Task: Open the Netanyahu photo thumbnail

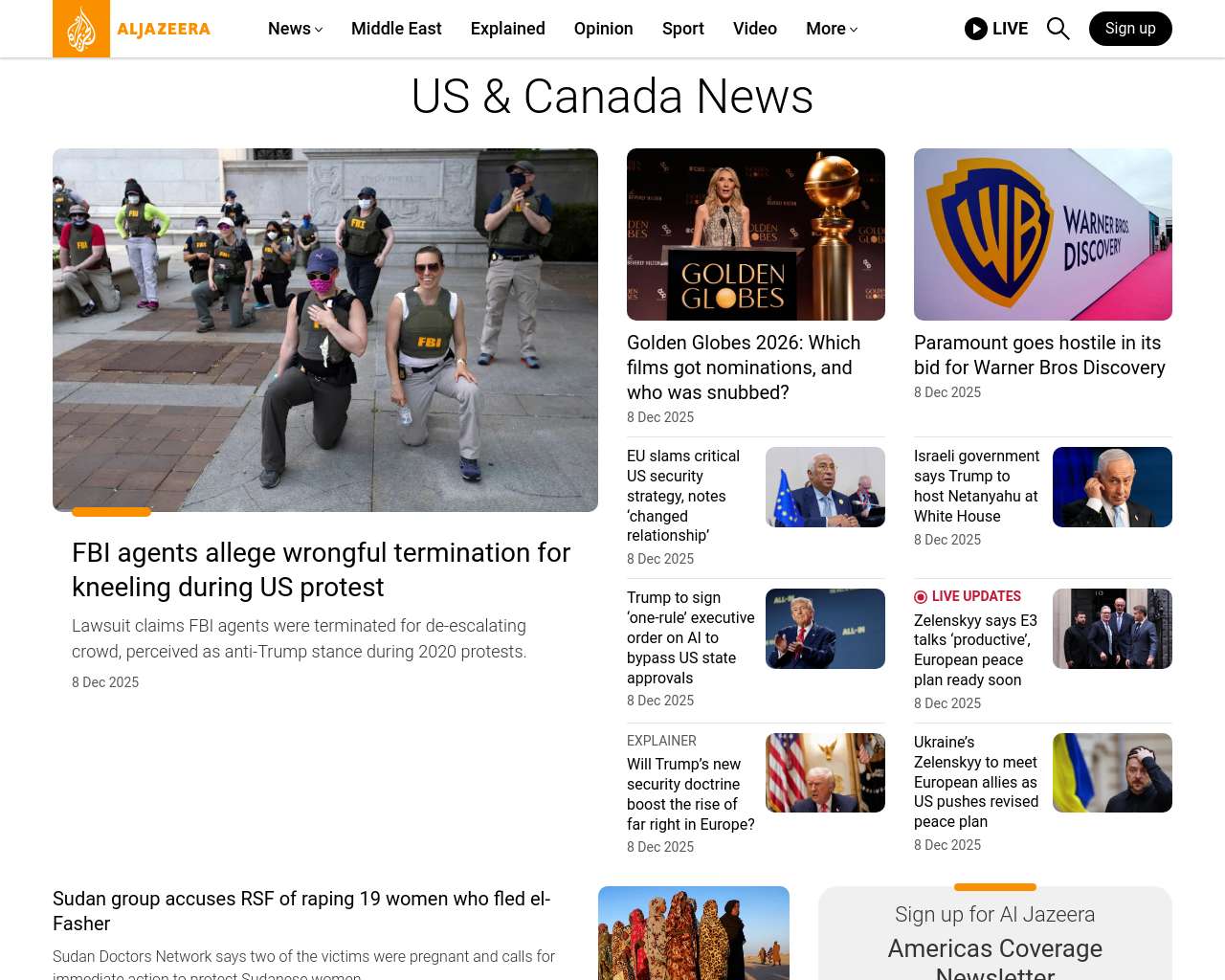Action: click(x=1112, y=487)
